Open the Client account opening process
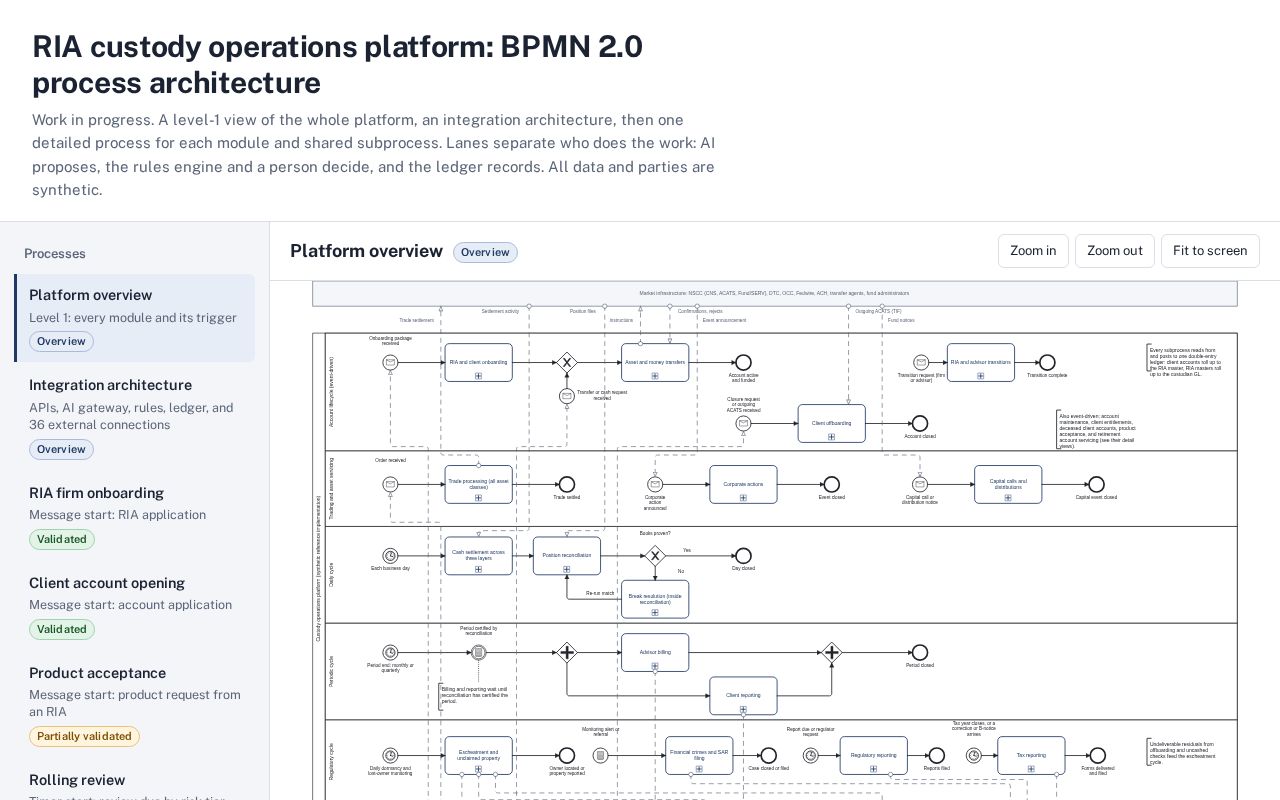 135,605
